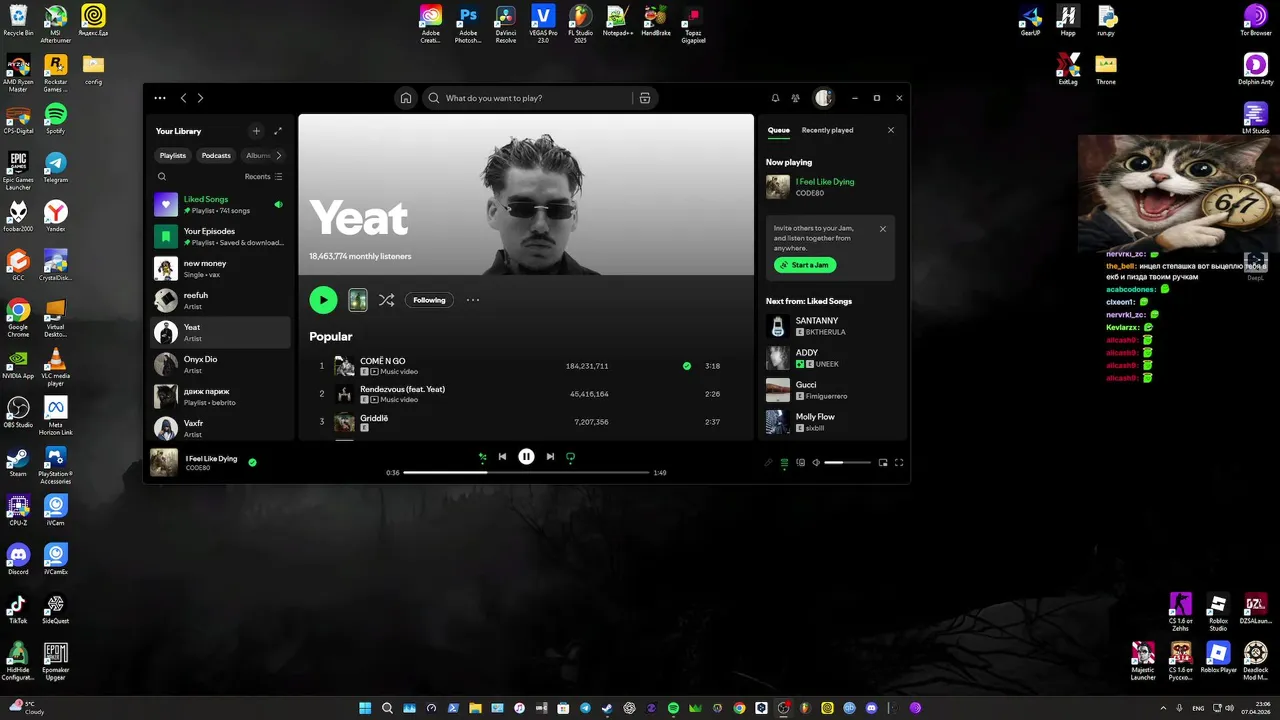This screenshot has height=720, width=1280.
Task: Mute the Spotify volume speaker icon
Action: click(816, 463)
